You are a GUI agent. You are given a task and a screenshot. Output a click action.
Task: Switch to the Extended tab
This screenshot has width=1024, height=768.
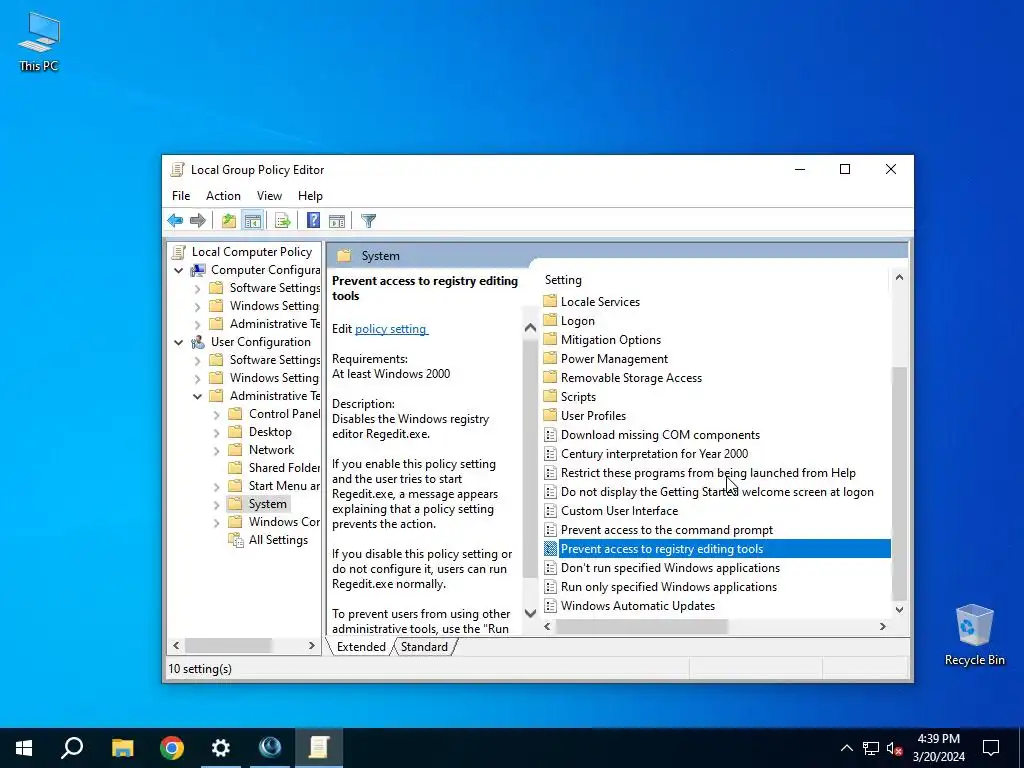[361, 647]
